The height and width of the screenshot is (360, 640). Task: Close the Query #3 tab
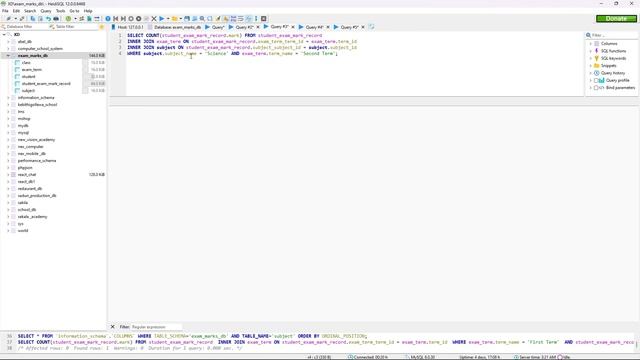coord(293,27)
